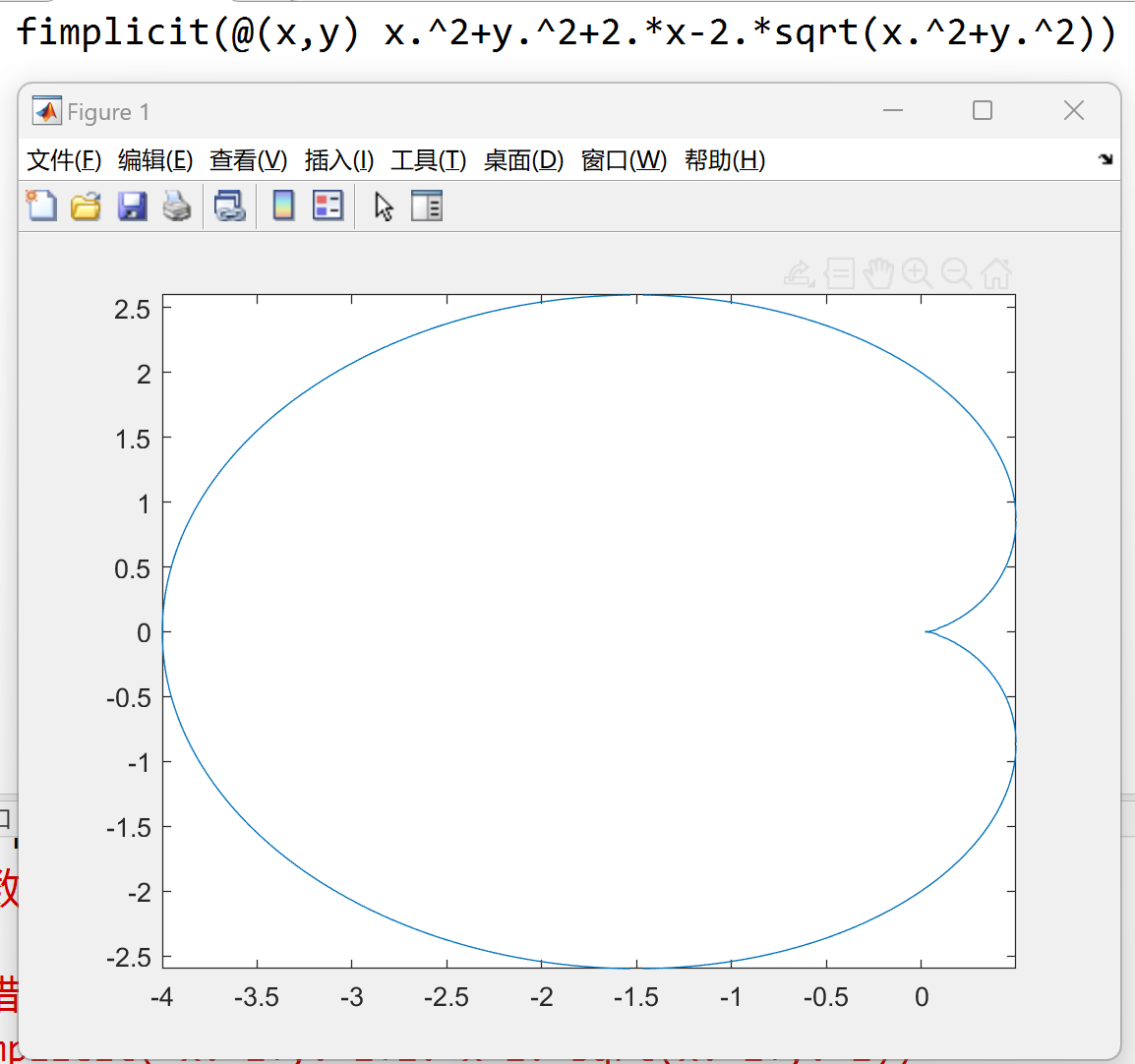Insert a legend using the toolbar icon
Image resolution: width=1135 pixels, height=1064 pixels.
pos(328,207)
